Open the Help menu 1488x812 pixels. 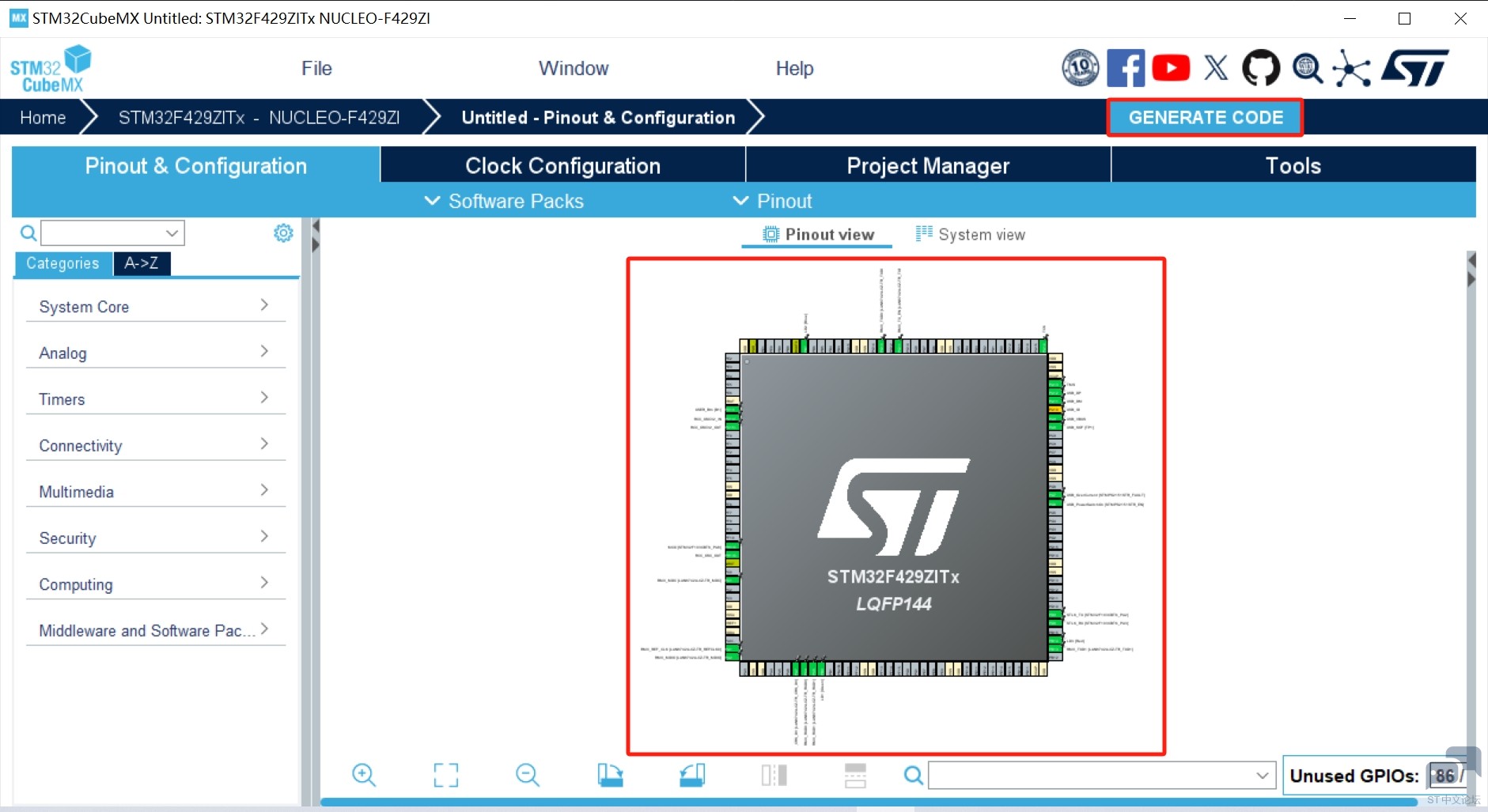pyautogui.click(x=794, y=68)
